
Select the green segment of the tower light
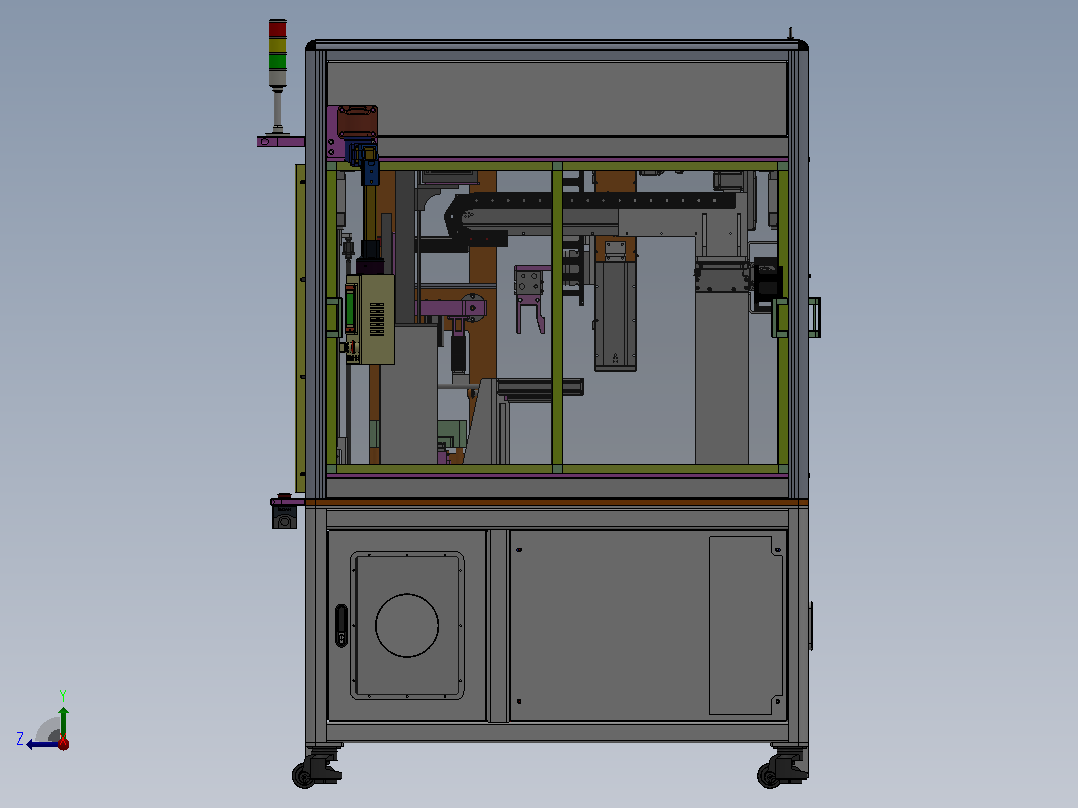[x=278, y=61]
